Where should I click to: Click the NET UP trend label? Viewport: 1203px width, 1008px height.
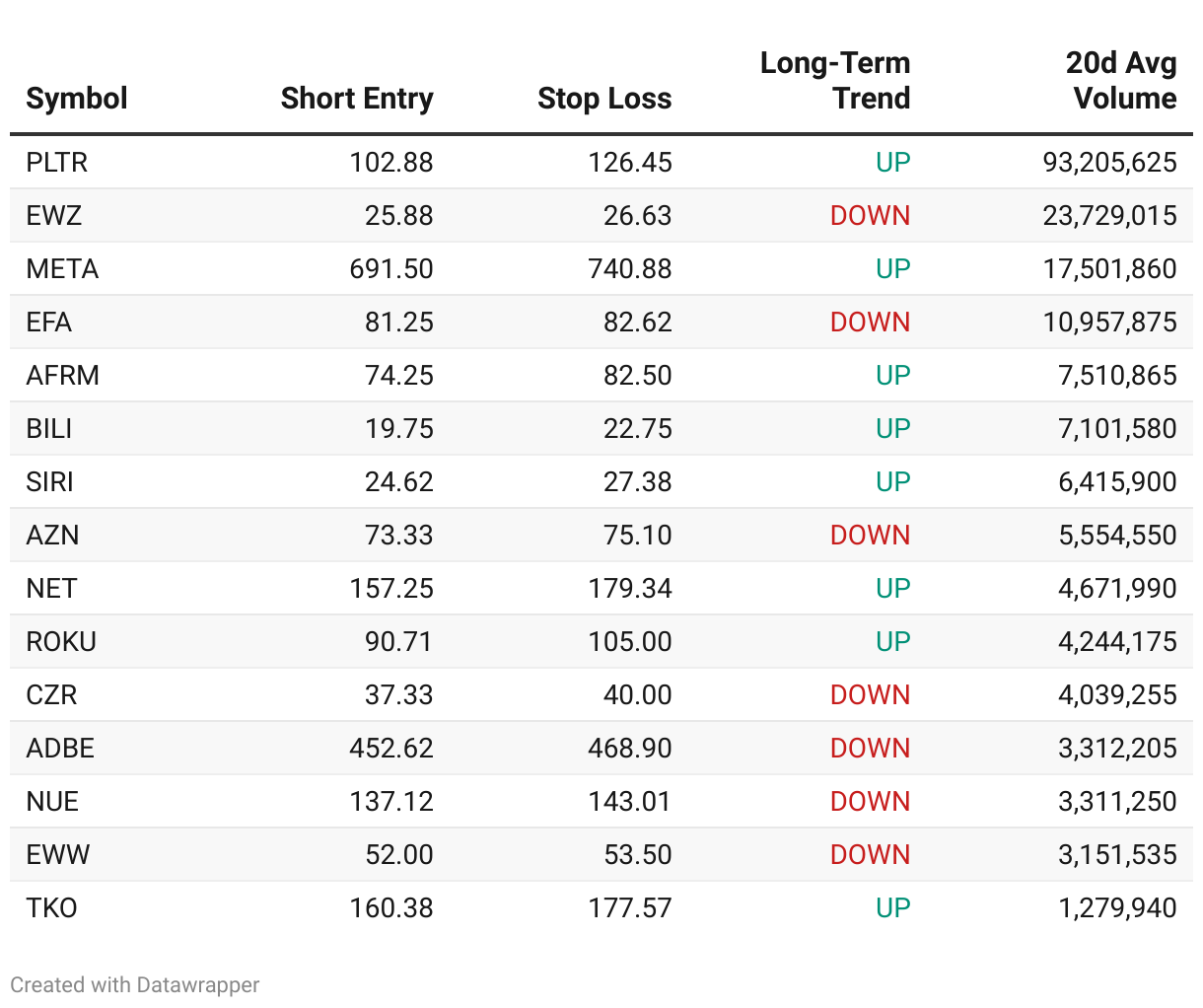[892, 588]
